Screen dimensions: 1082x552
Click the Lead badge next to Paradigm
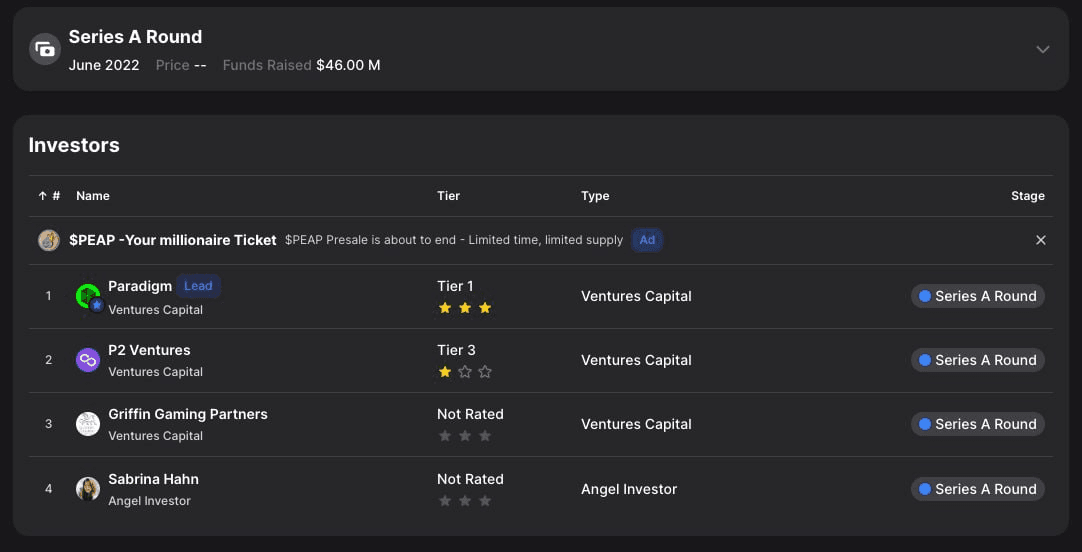198,286
